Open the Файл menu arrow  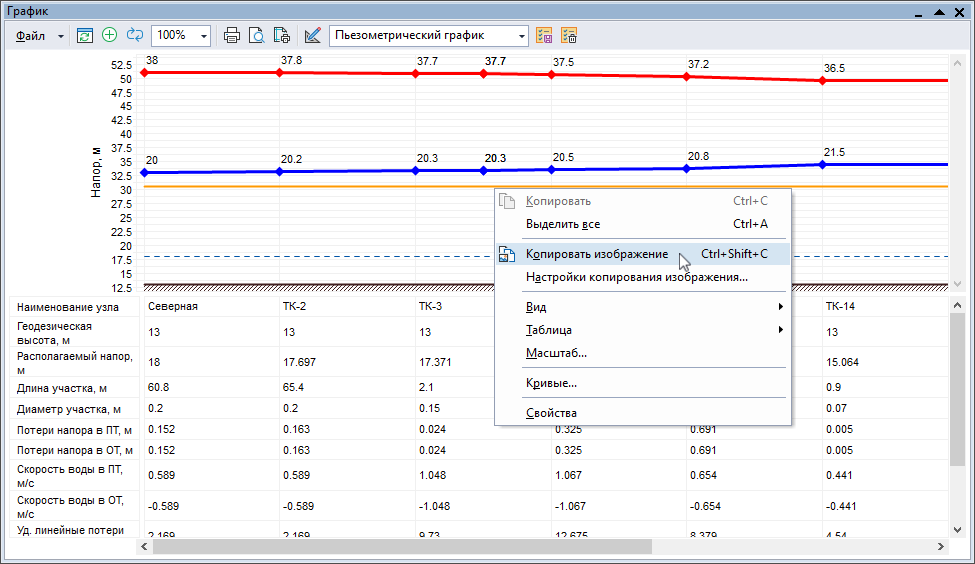[60, 35]
